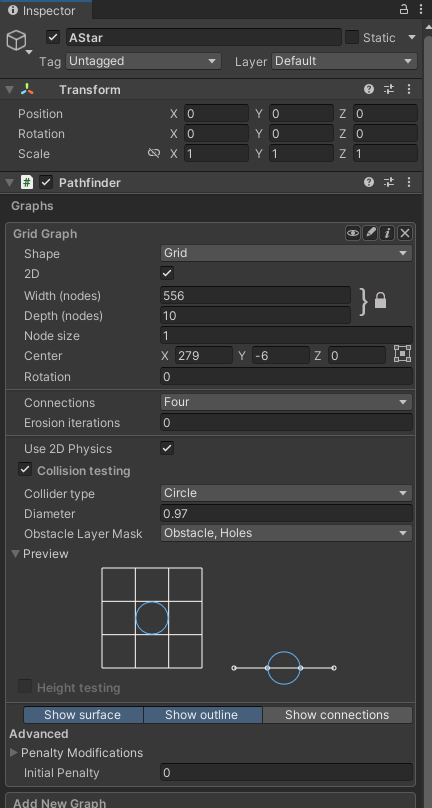Remove Grid Graph with X icon
Viewport: 432px width, 808px height.
(x=405, y=233)
